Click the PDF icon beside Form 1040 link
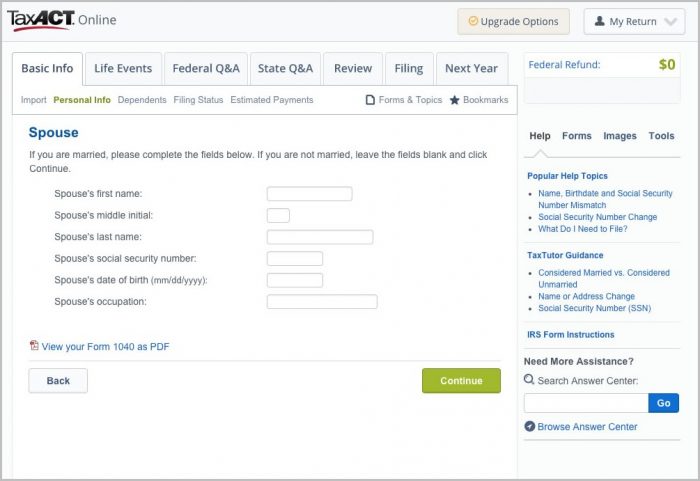The width and height of the screenshot is (700, 481). [34, 345]
